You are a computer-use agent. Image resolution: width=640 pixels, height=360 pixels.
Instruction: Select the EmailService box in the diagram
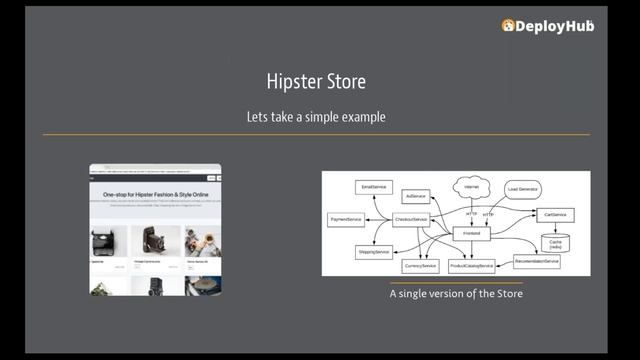[x=374, y=187]
